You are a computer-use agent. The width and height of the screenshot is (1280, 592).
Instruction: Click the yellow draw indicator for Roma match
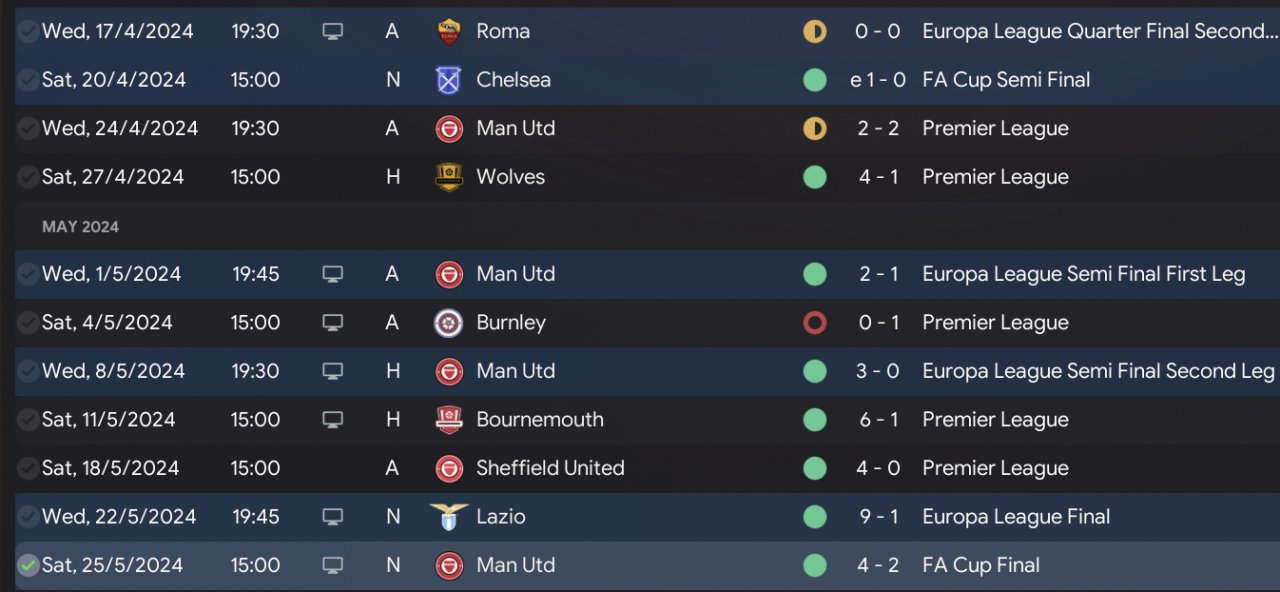click(x=815, y=32)
